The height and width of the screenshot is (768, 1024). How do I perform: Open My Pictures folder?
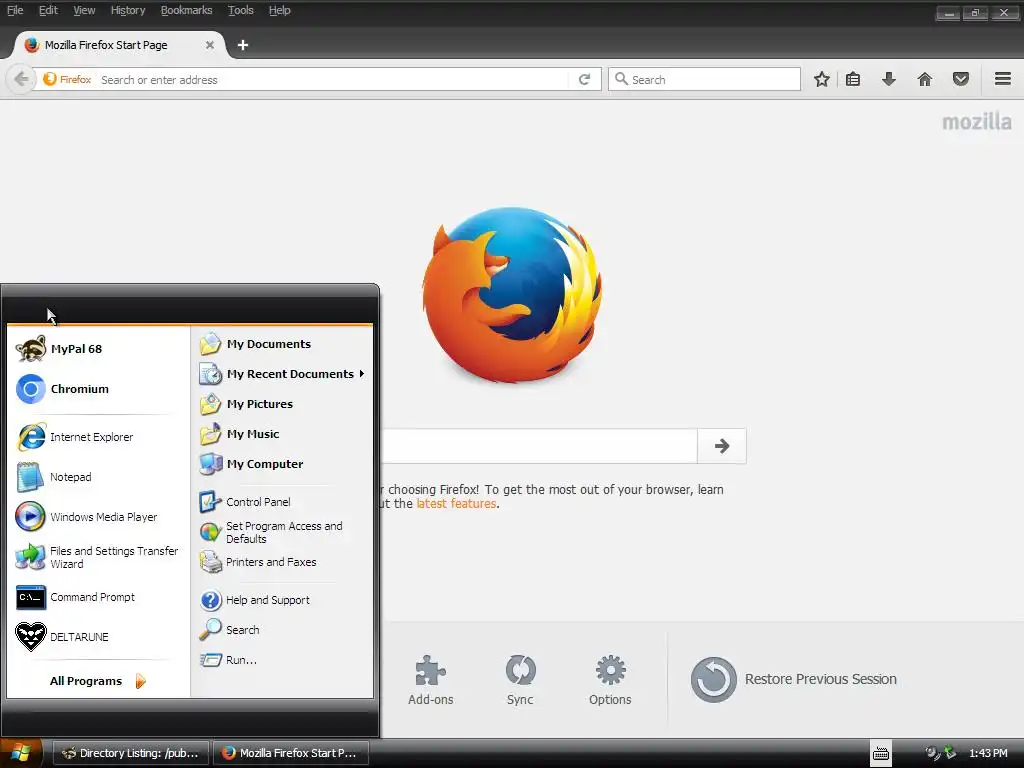(281, 404)
